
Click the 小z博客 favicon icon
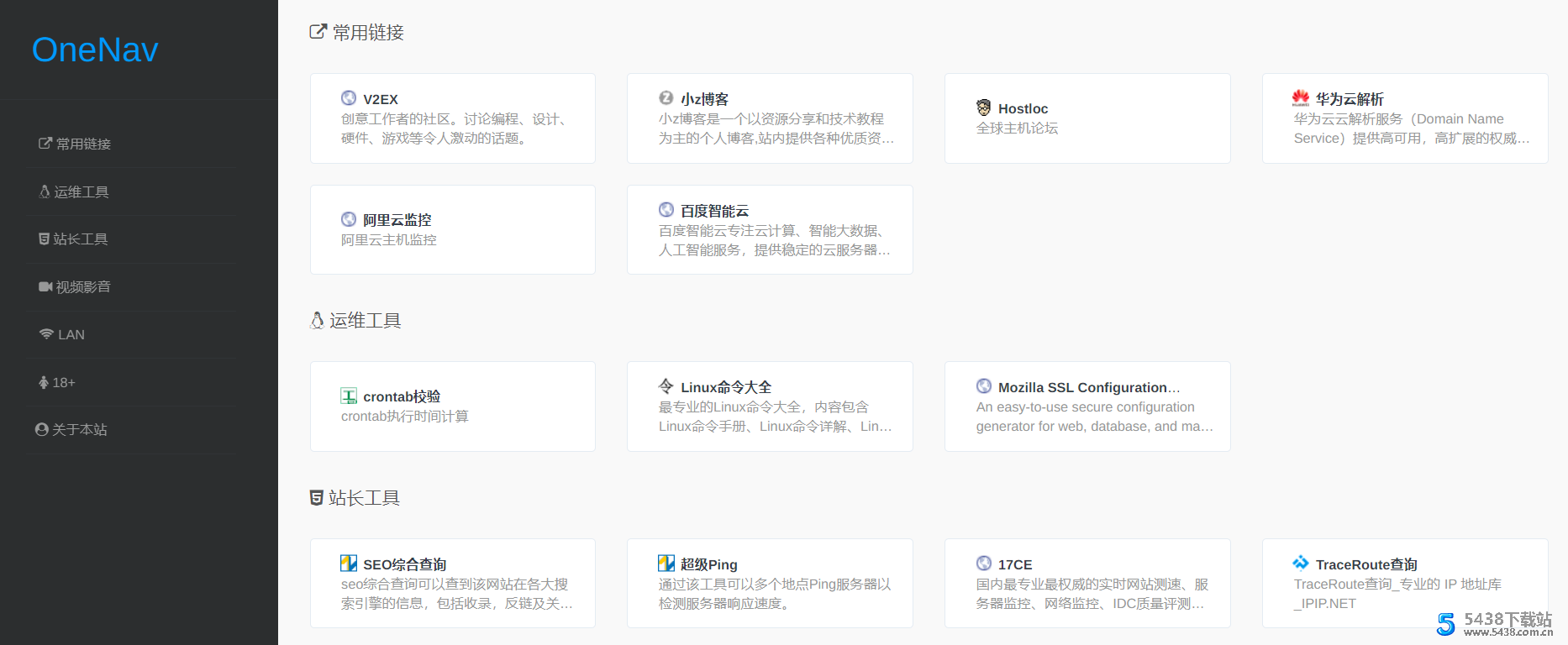666,98
